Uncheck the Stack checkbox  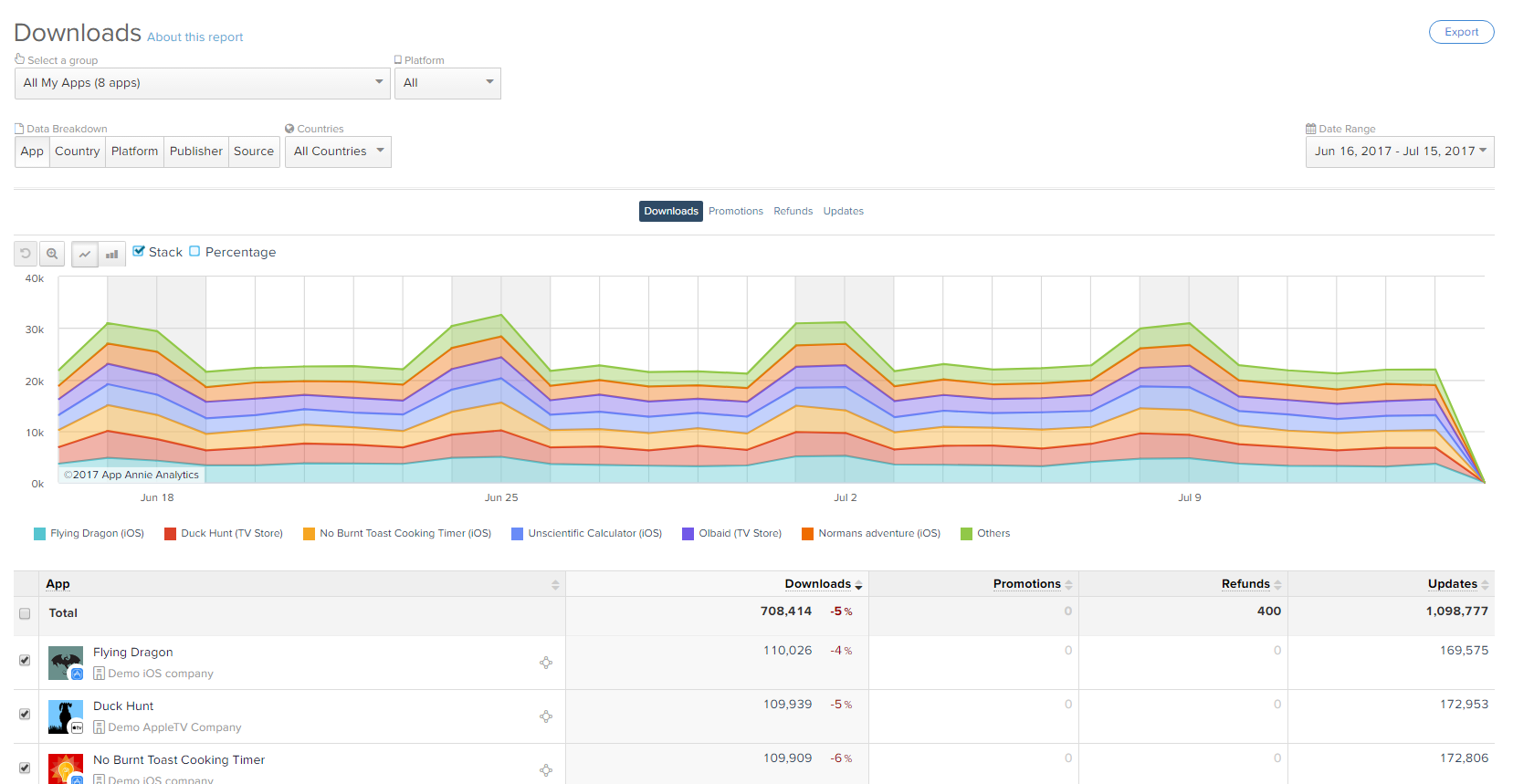139,251
